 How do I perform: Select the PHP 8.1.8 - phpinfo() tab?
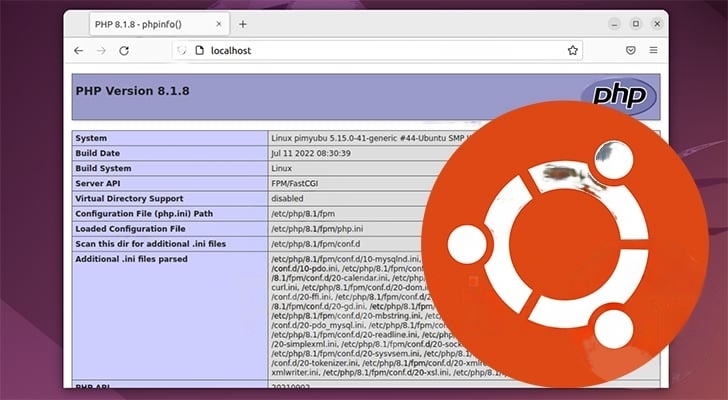coord(159,24)
